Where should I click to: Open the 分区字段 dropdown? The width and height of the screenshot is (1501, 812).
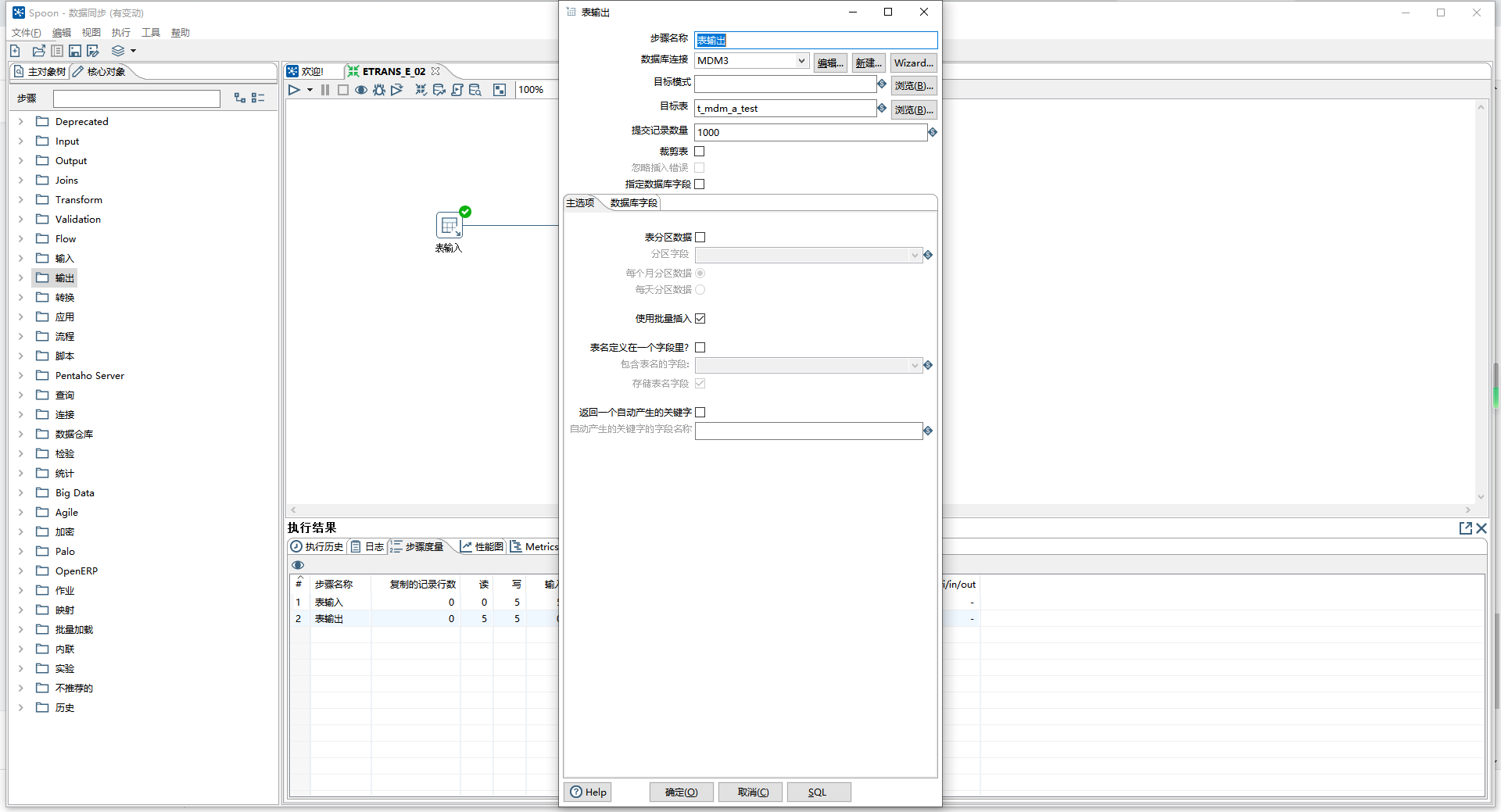(x=914, y=255)
